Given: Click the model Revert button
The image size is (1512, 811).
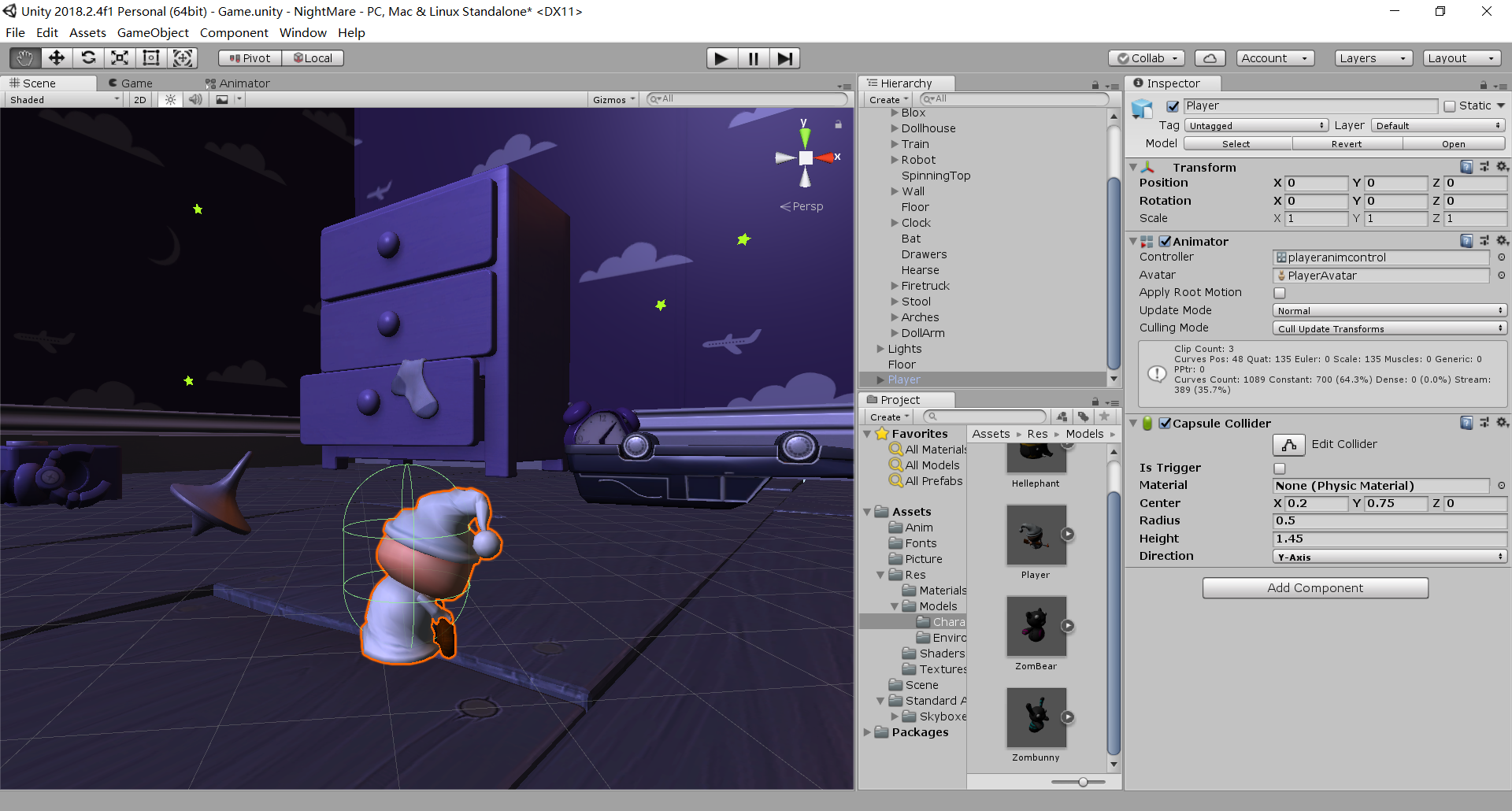Looking at the screenshot, I should tap(1347, 144).
